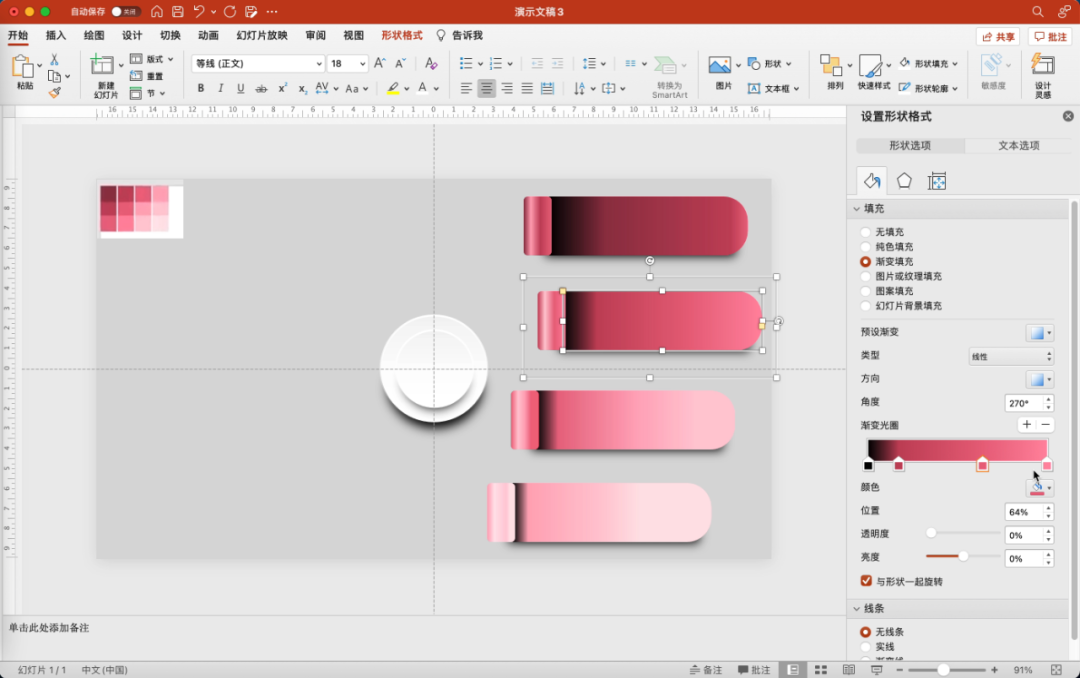Collapse the Fill section
The height and width of the screenshot is (678, 1080).
857,209
